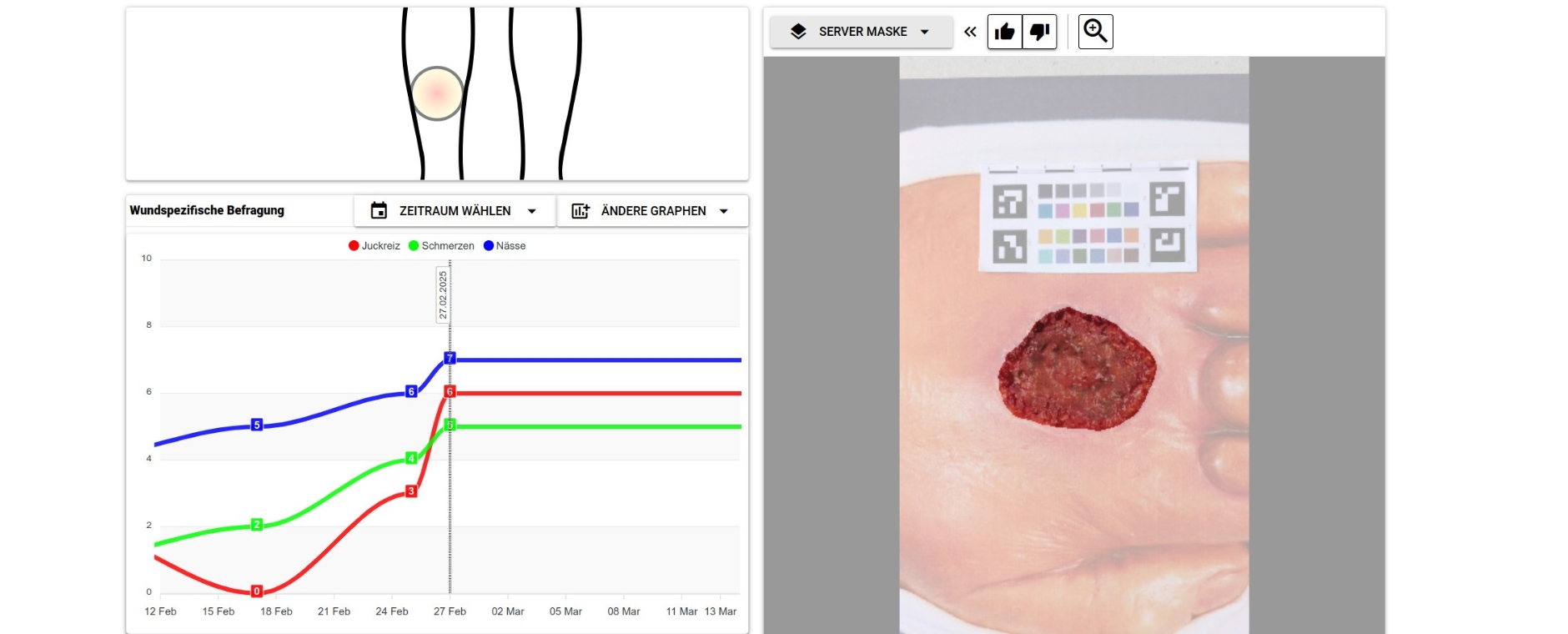
Task: Open the magnifier zoom-in tool
Action: pos(1095,32)
